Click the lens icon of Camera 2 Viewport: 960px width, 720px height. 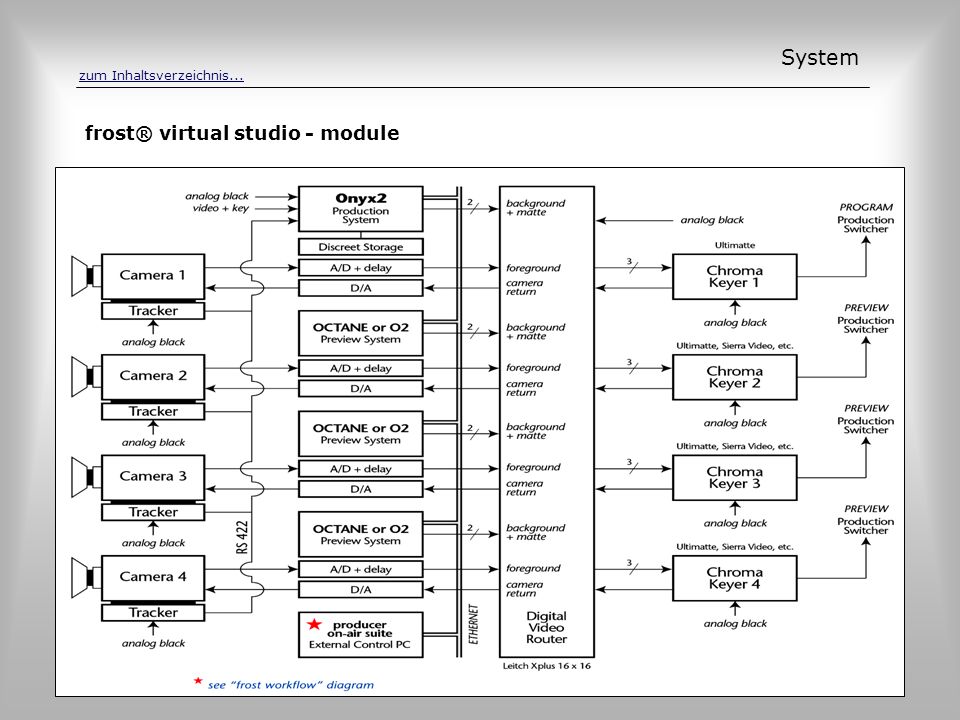[x=86, y=376]
